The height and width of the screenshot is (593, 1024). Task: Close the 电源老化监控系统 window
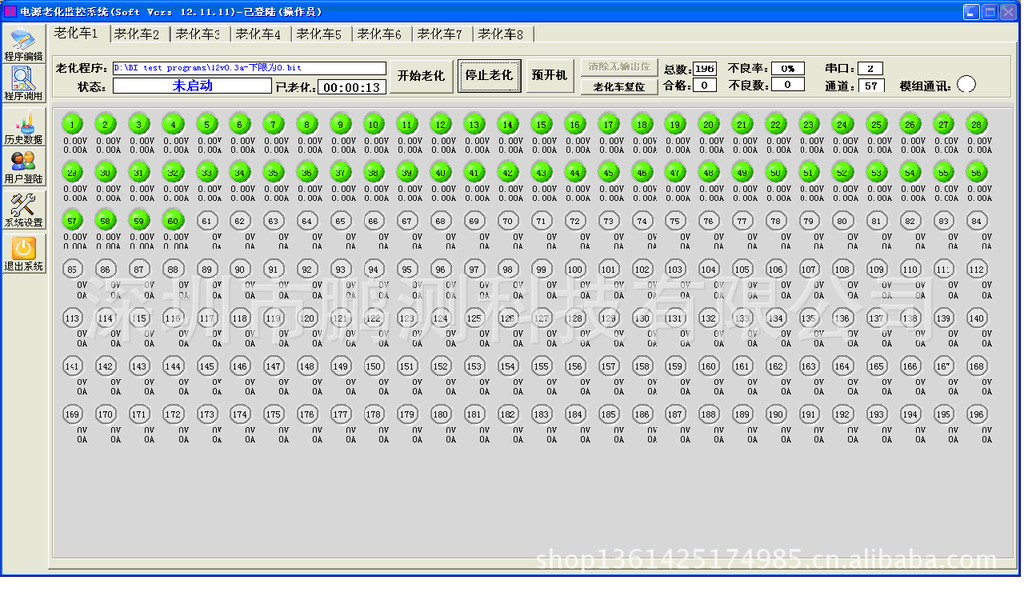pyautogui.click(x=1008, y=11)
